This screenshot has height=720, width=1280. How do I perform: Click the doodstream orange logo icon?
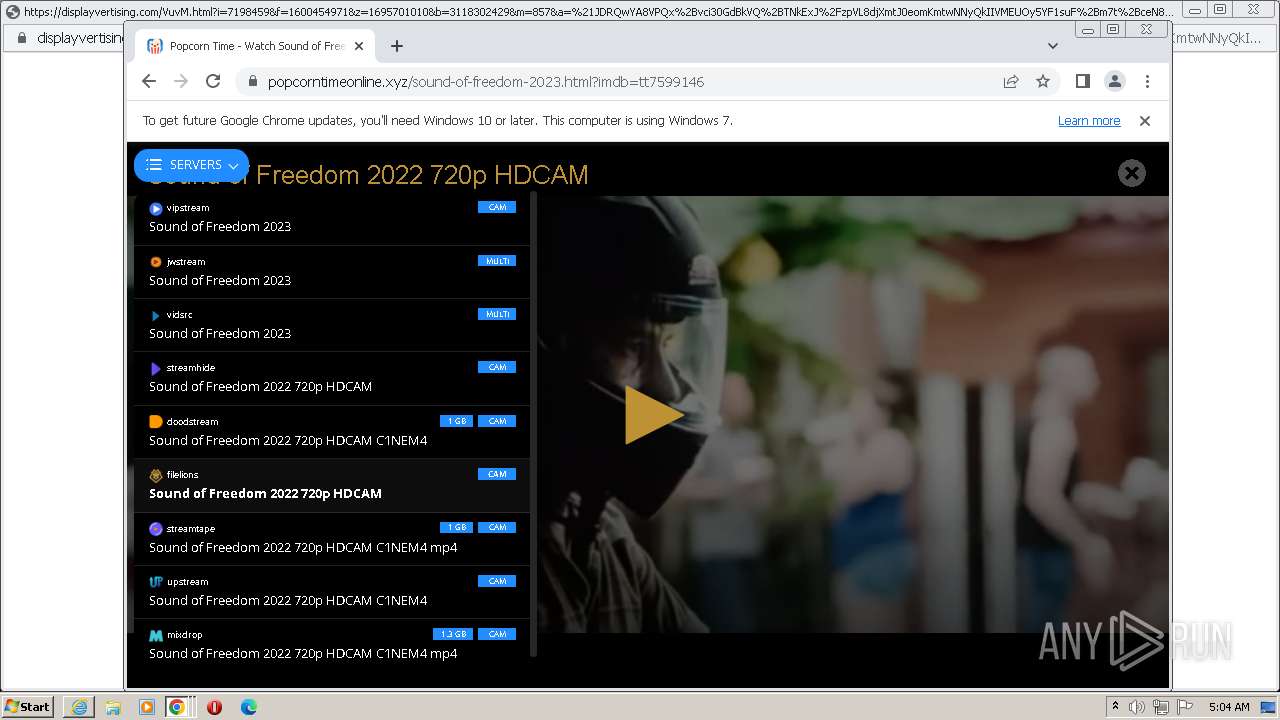[x=156, y=422]
